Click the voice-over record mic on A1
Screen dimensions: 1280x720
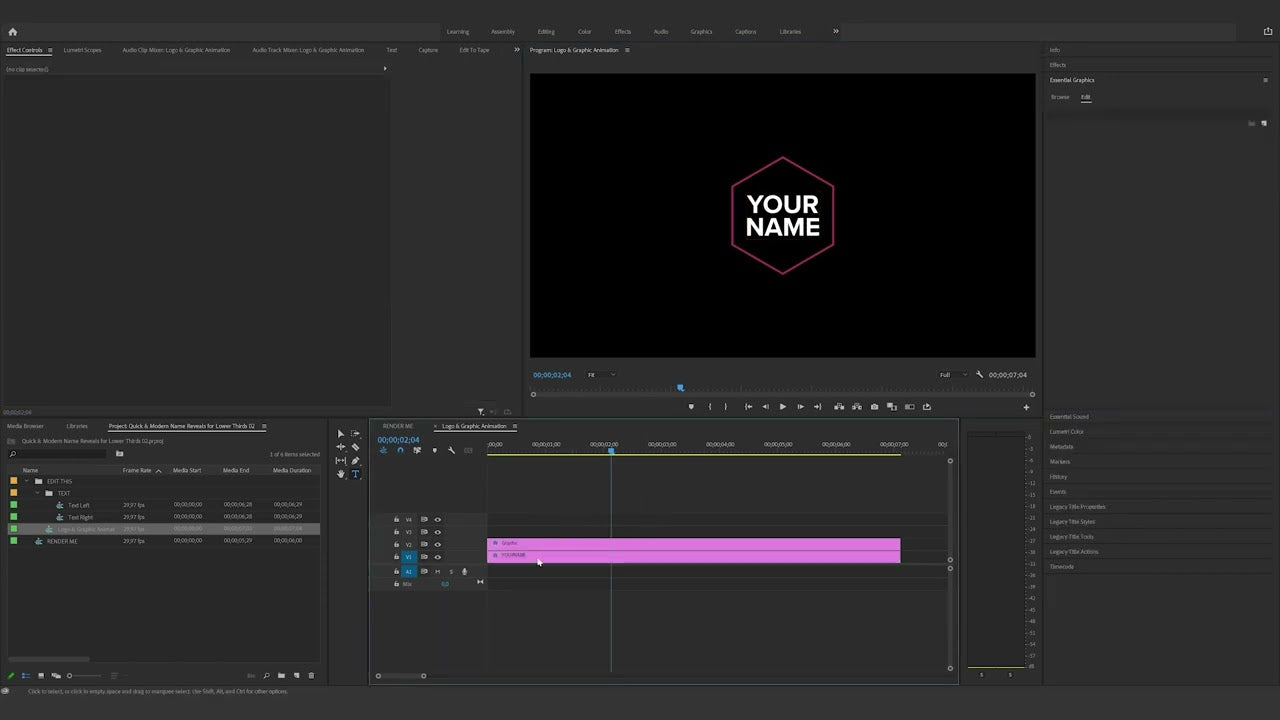(464, 571)
